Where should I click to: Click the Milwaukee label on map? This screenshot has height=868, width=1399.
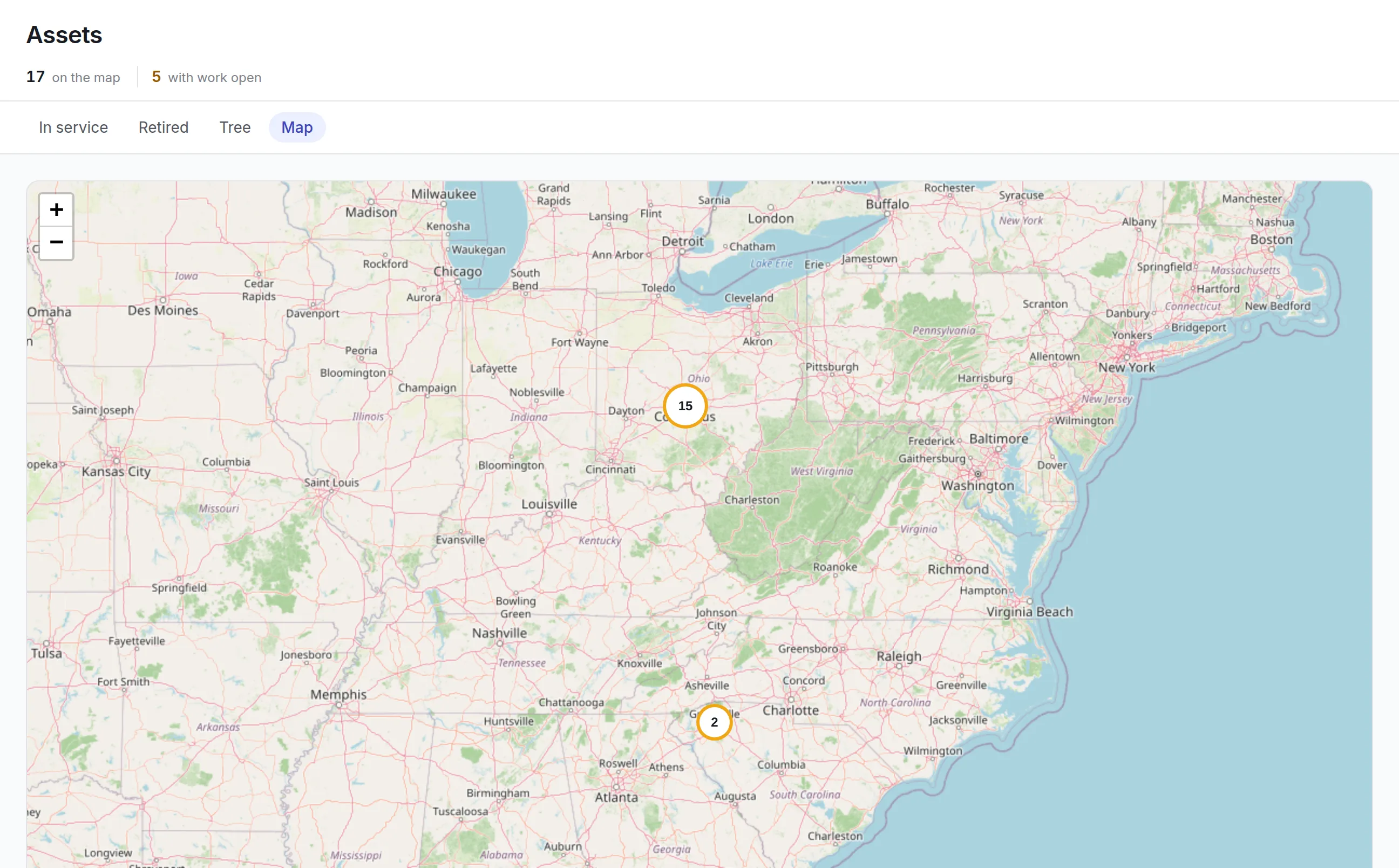click(444, 194)
